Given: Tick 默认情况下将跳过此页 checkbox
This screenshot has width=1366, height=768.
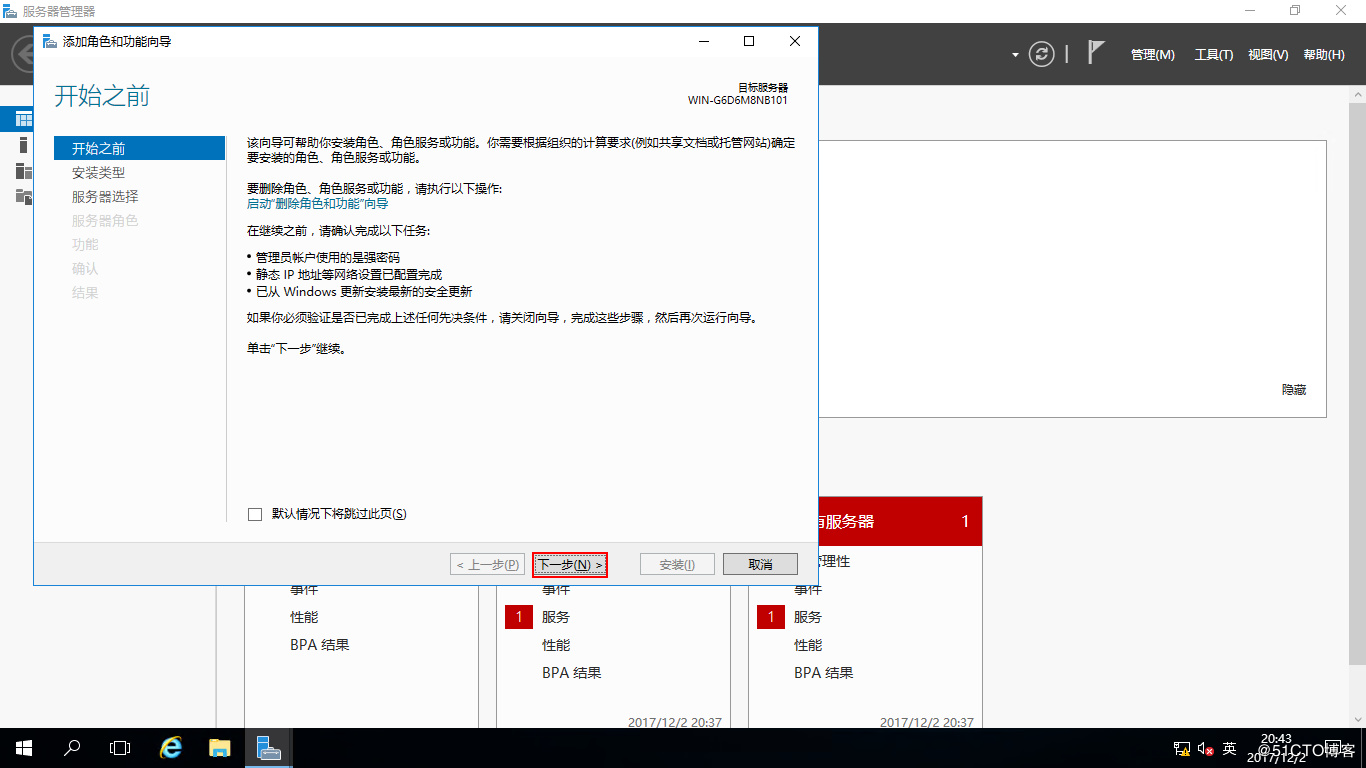Looking at the screenshot, I should coord(255,514).
